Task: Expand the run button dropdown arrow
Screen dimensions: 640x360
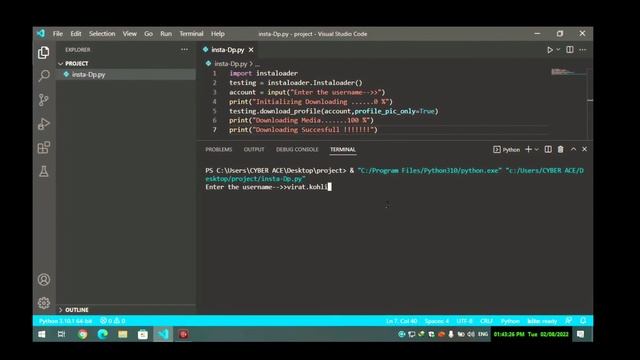Action: click(x=558, y=50)
